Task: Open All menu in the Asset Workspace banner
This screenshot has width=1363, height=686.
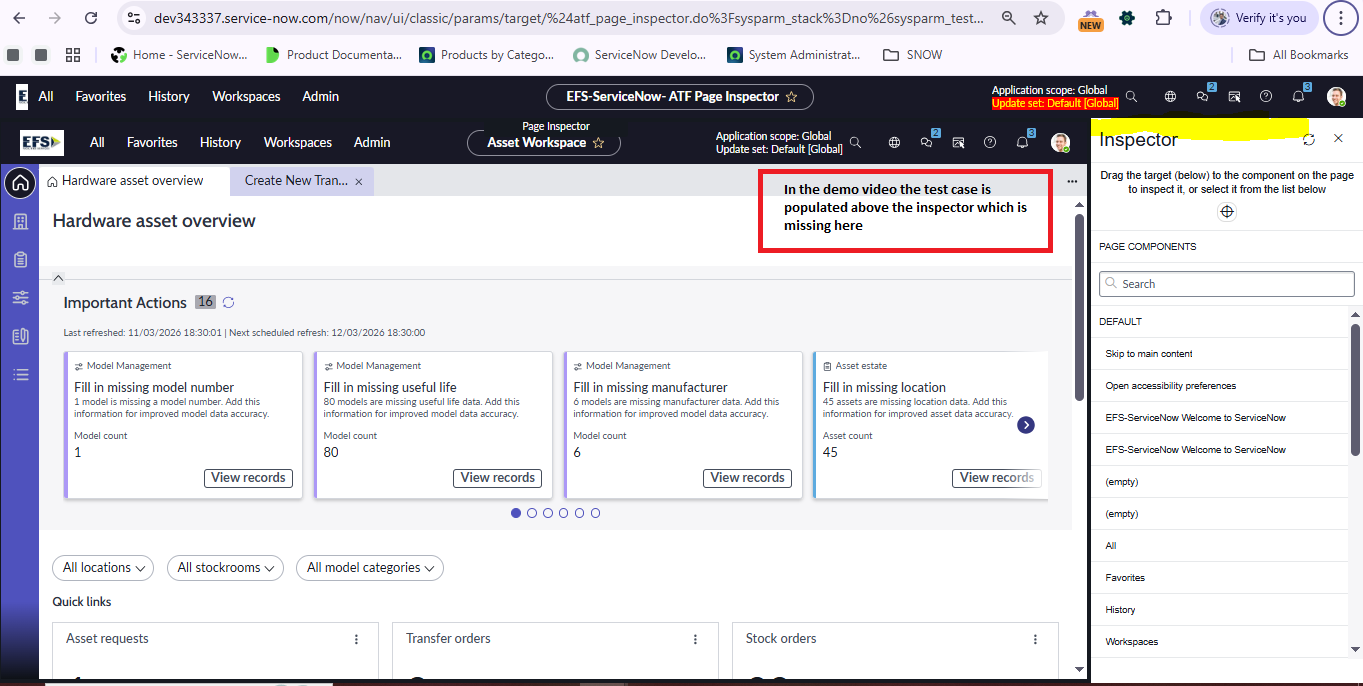Action: (97, 143)
